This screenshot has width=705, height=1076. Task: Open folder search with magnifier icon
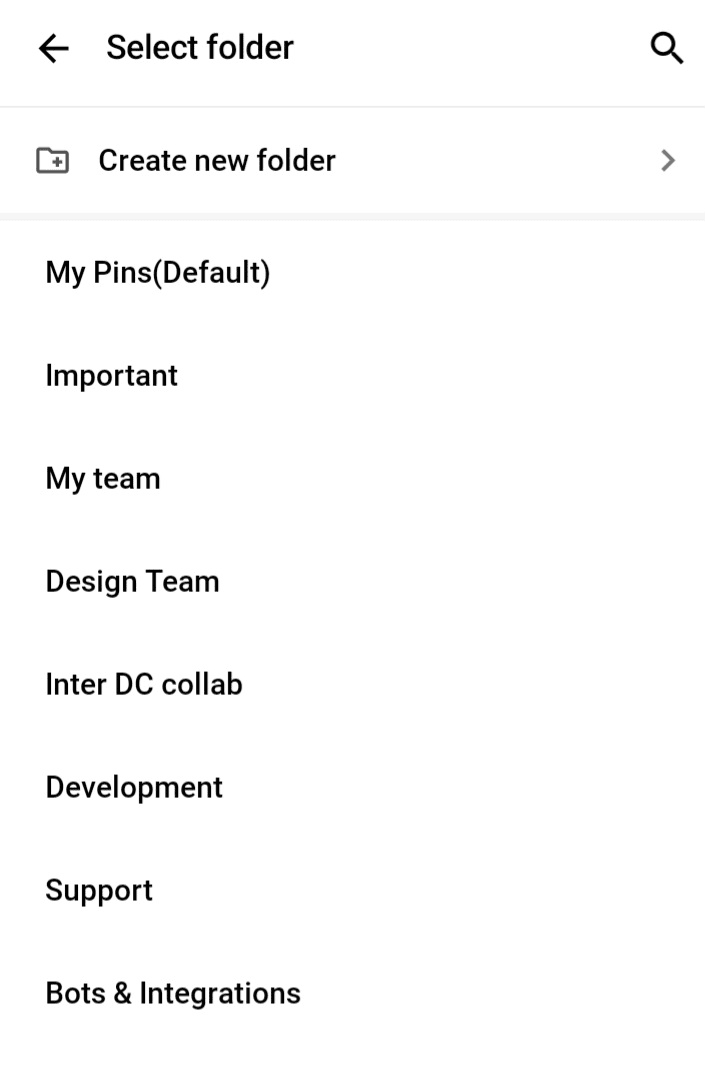point(667,48)
